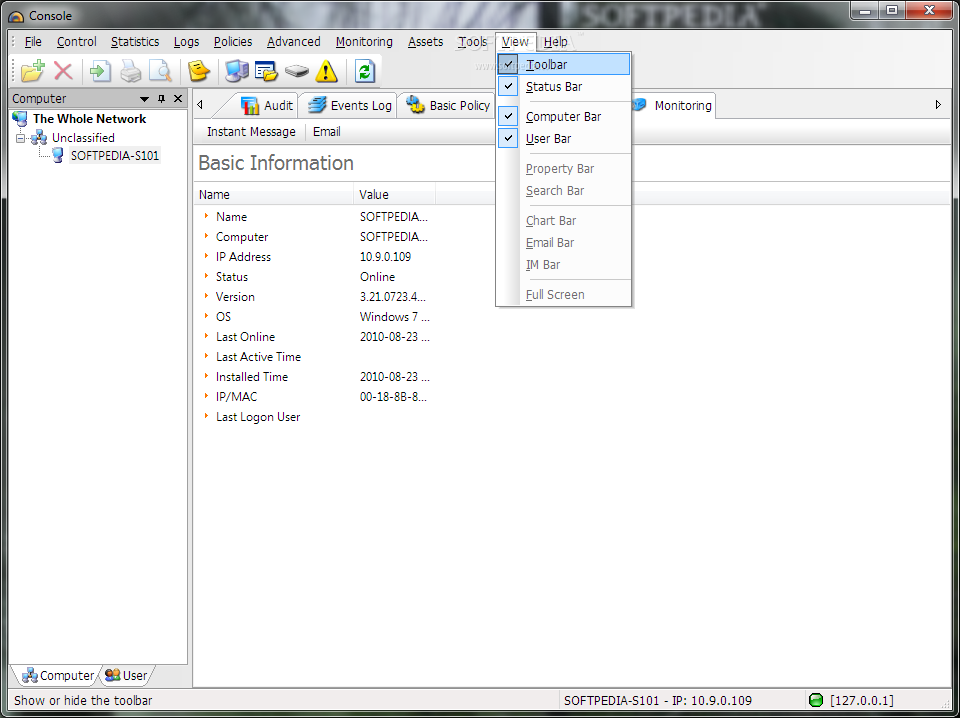Click the Last Active Time row
Image resolution: width=960 pixels, height=718 pixels.
point(258,356)
